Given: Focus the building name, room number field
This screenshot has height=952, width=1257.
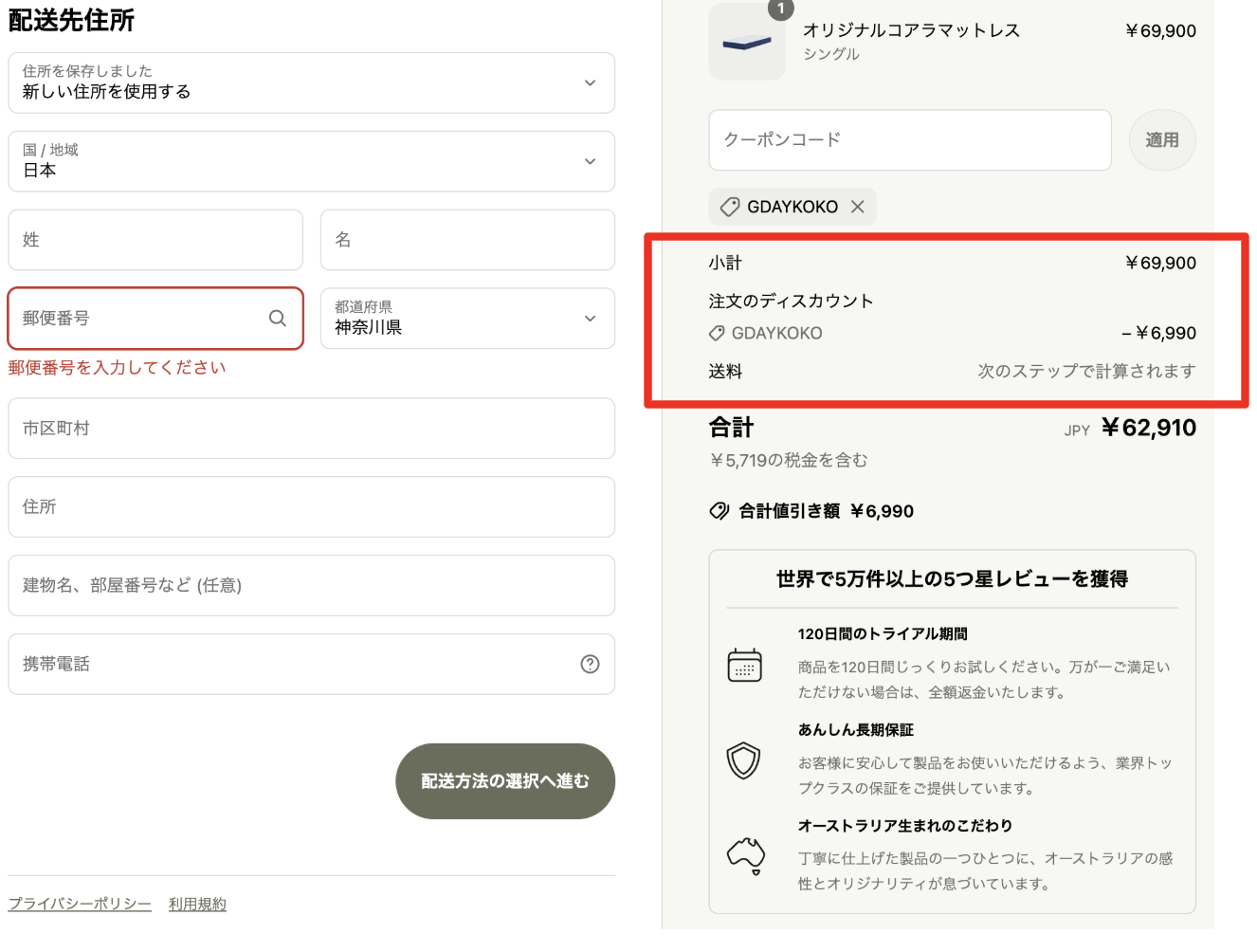Looking at the screenshot, I should (312, 586).
